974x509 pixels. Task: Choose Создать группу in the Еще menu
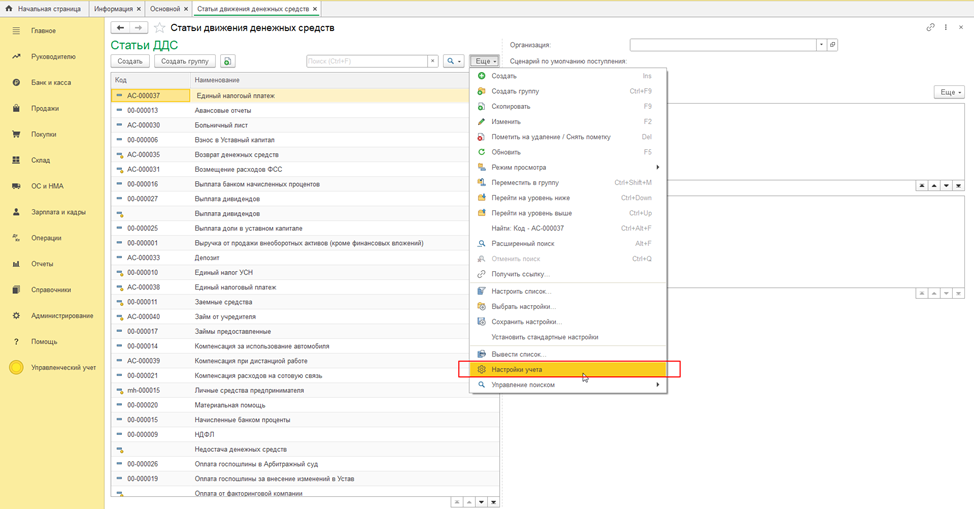[x=568, y=91]
